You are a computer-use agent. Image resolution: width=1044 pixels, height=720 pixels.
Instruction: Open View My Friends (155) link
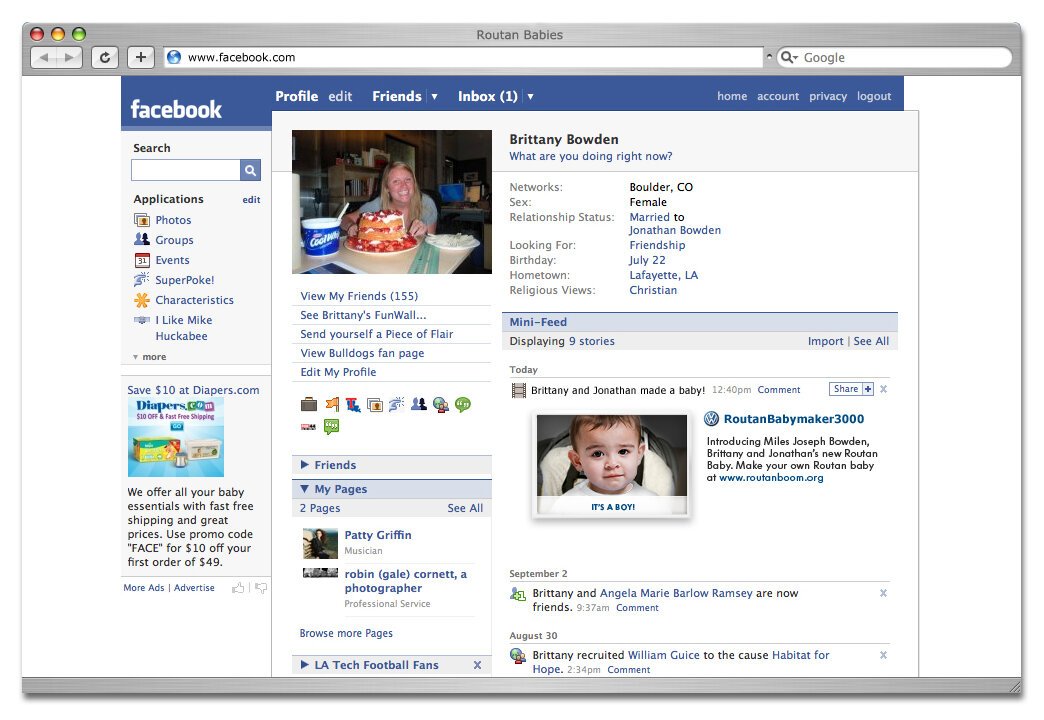tap(360, 296)
